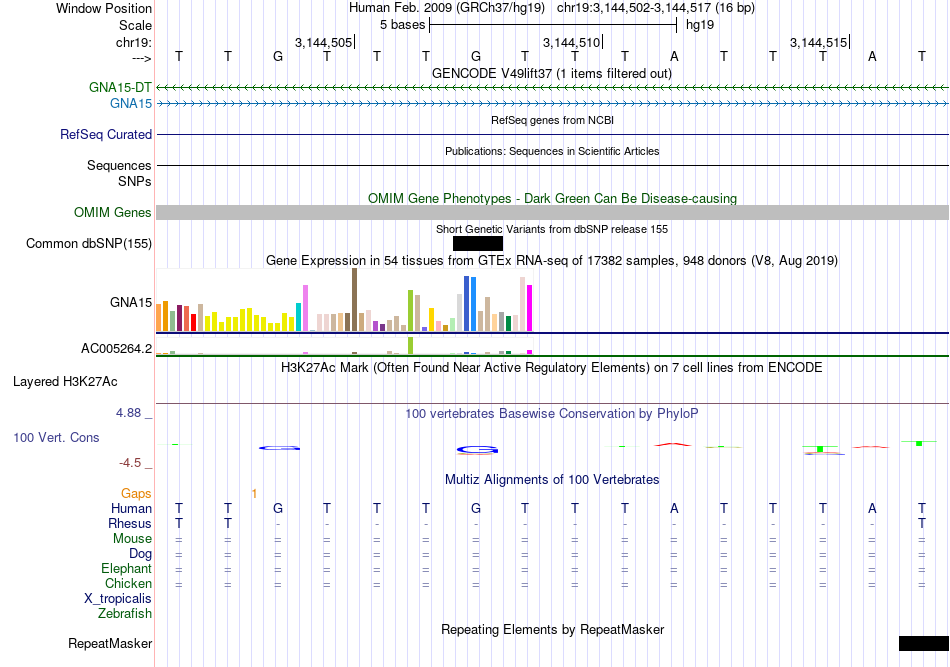Select the Zebrafish alignment row label

click(x=125, y=613)
